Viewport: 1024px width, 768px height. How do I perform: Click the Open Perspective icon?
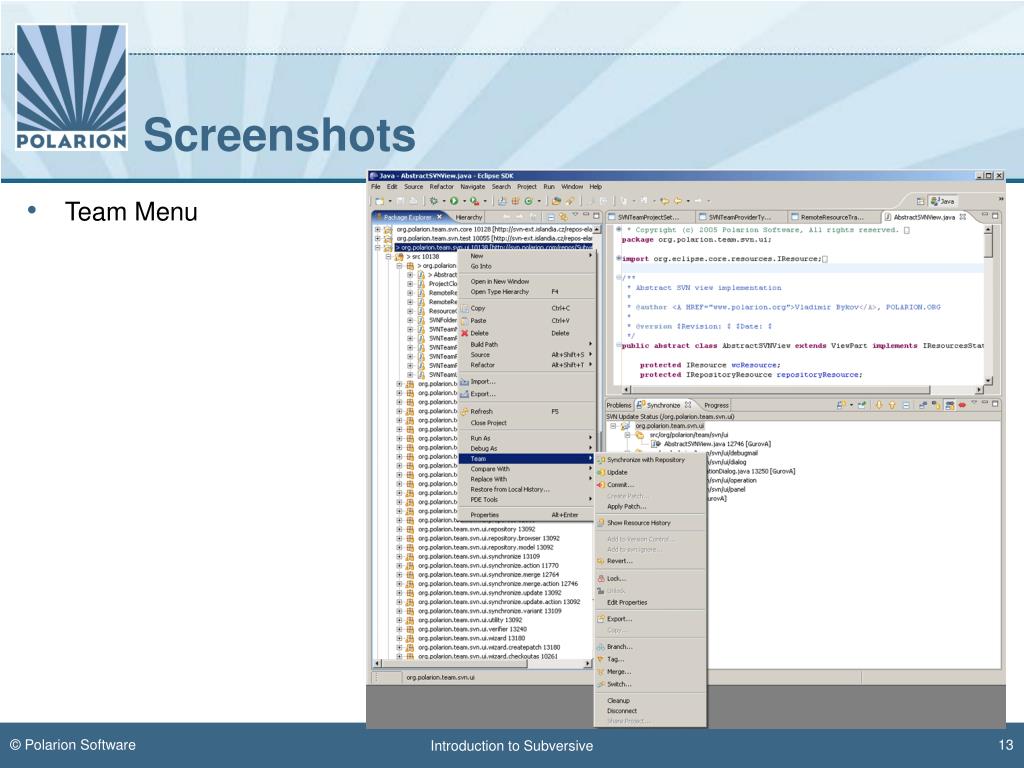click(x=920, y=201)
